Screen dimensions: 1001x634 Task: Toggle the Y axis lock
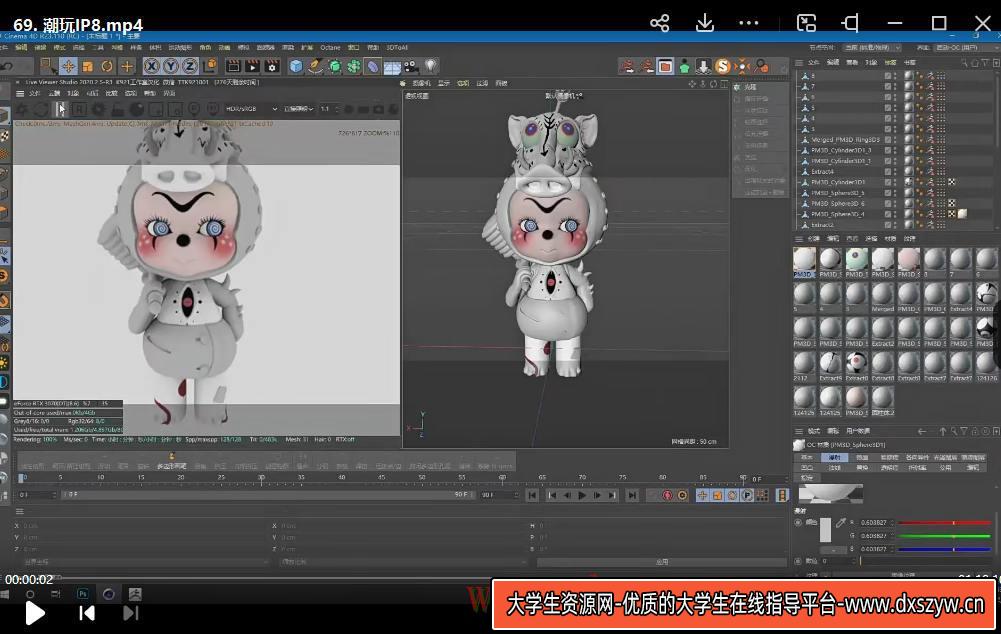tap(170, 66)
